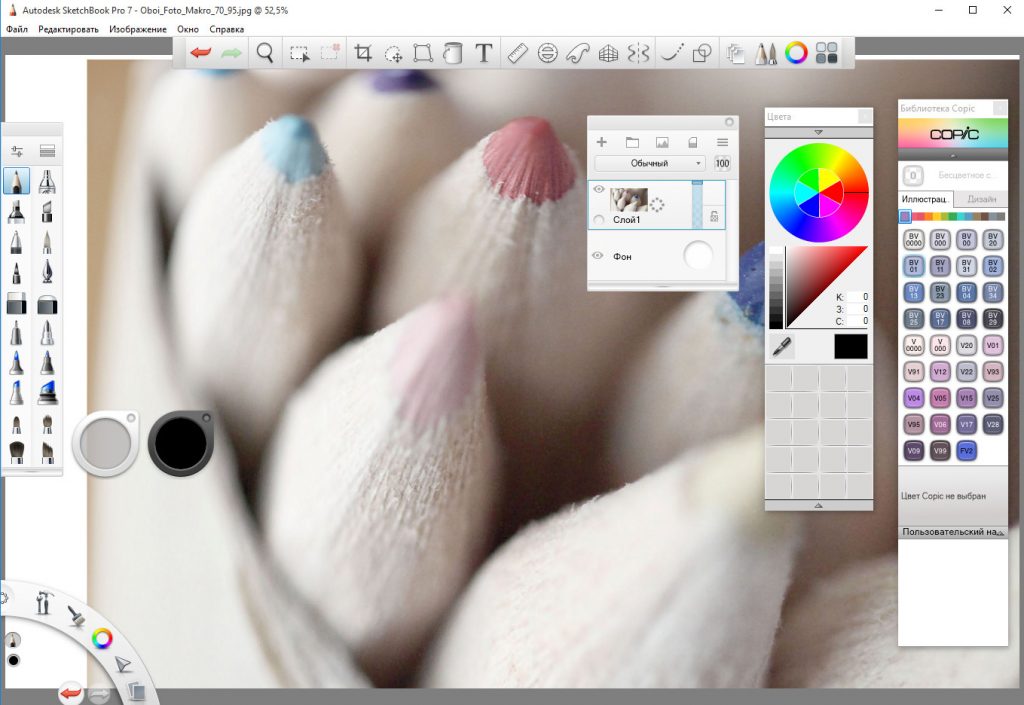Enable the Symmetry tool
This screenshot has width=1024, height=705.
click(639, 53)
